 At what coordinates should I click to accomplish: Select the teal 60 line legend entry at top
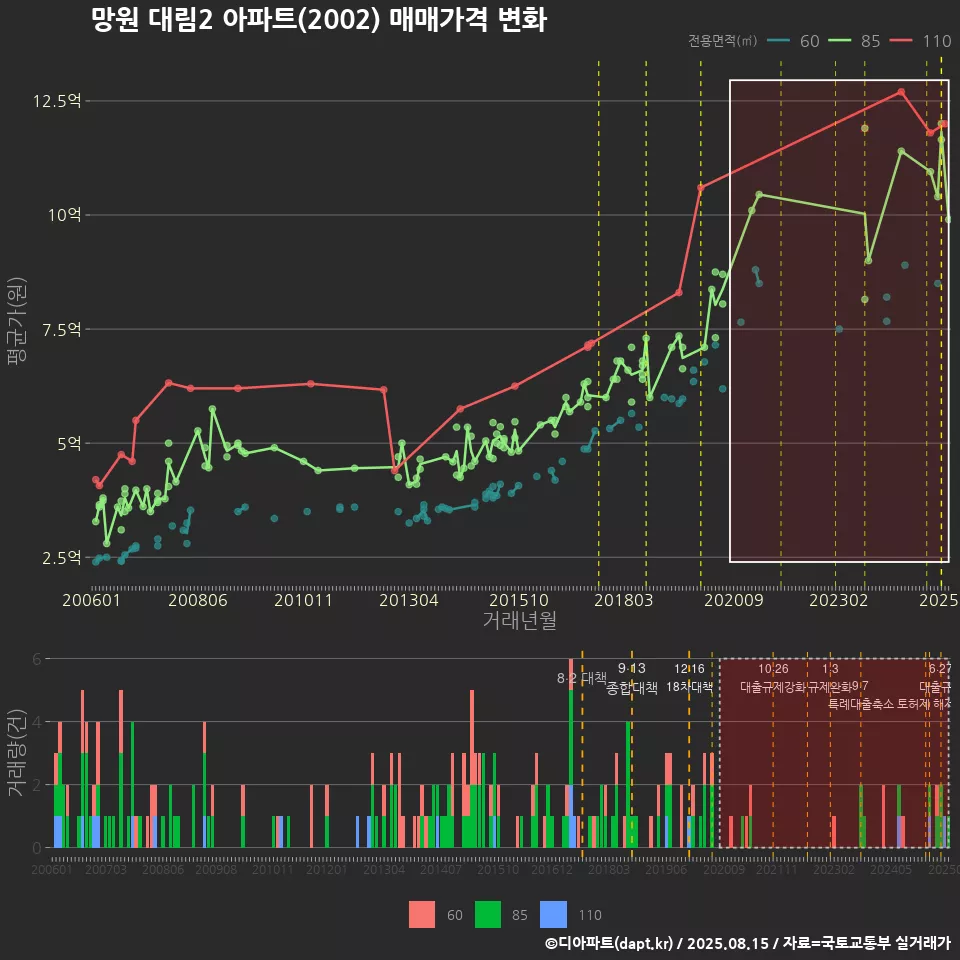(x=793, y=41)
